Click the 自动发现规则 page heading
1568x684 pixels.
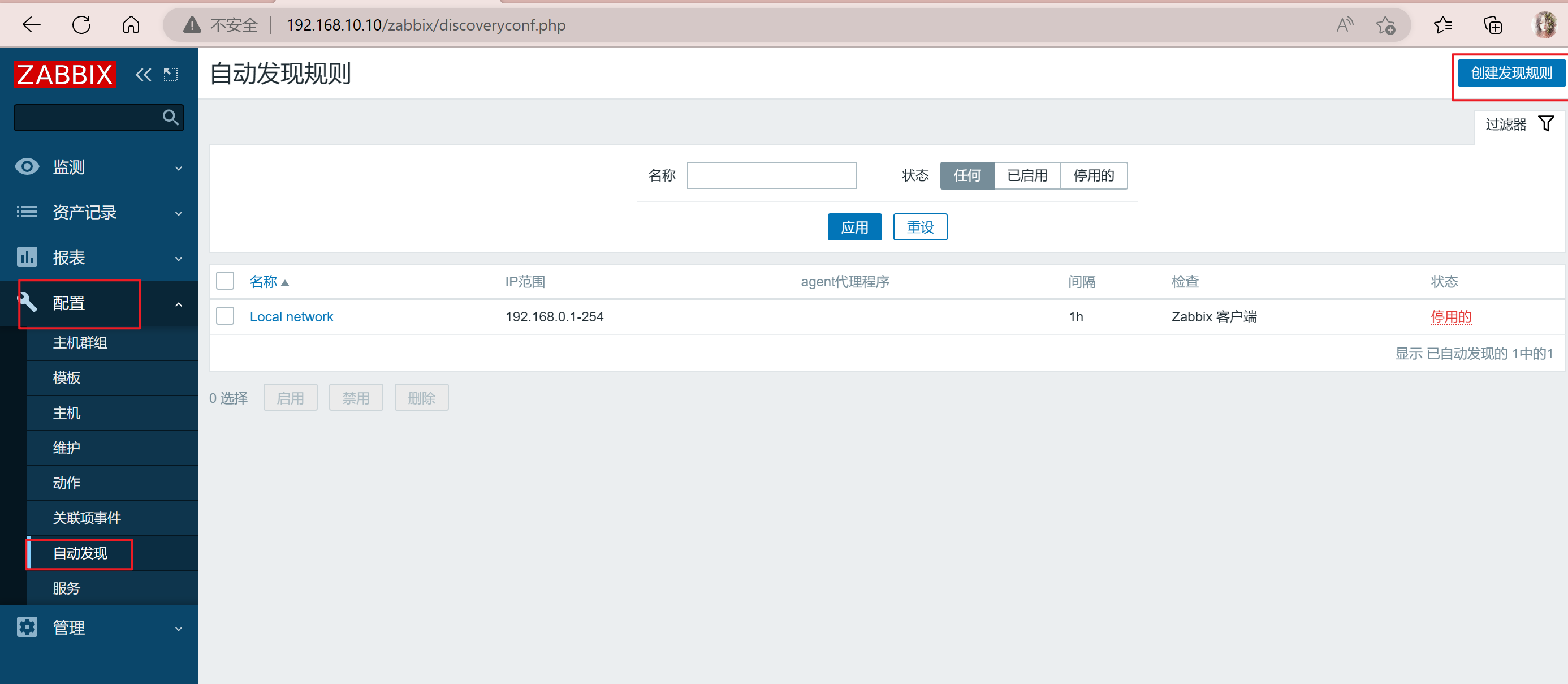pos(280,74)
